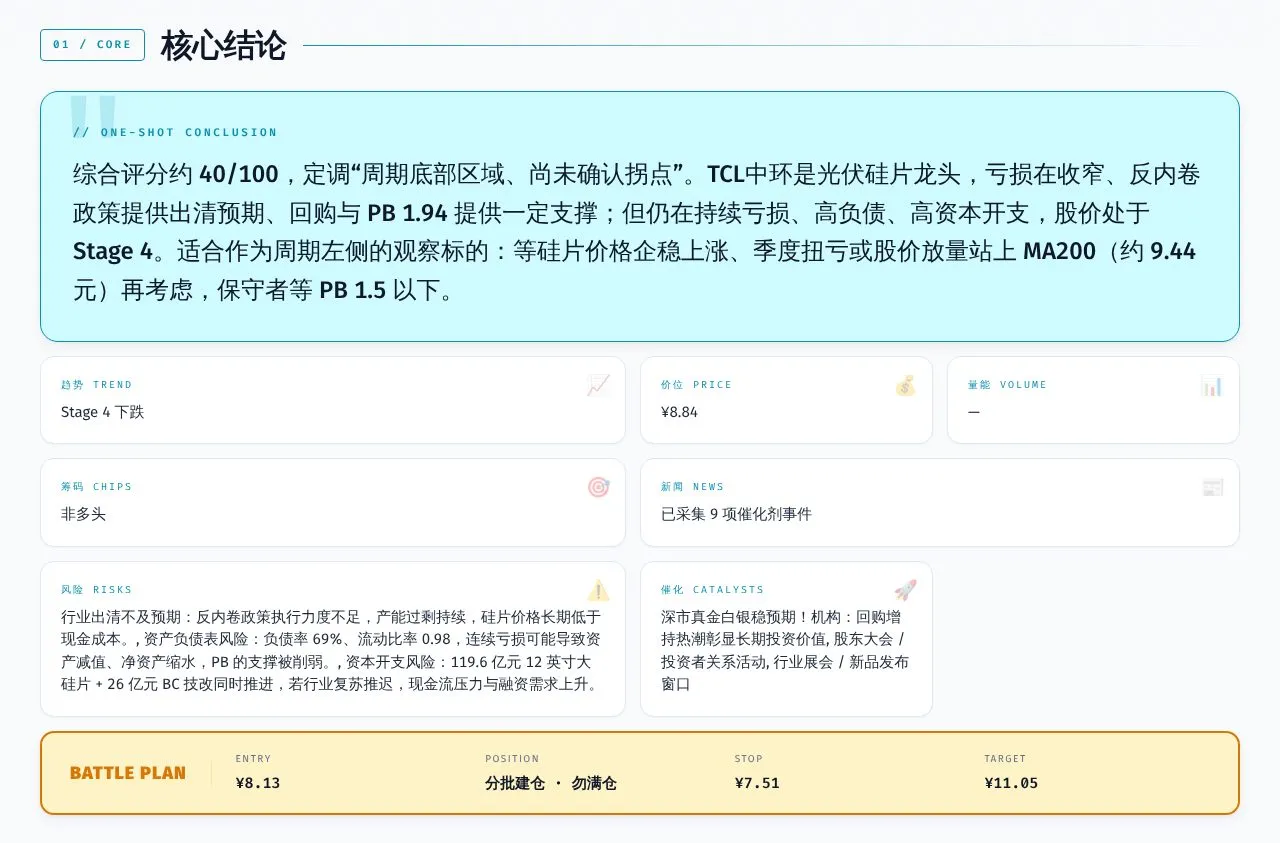Click the chart icon in the Trend card
This screenshot has width=1280, height=843.
598,385
